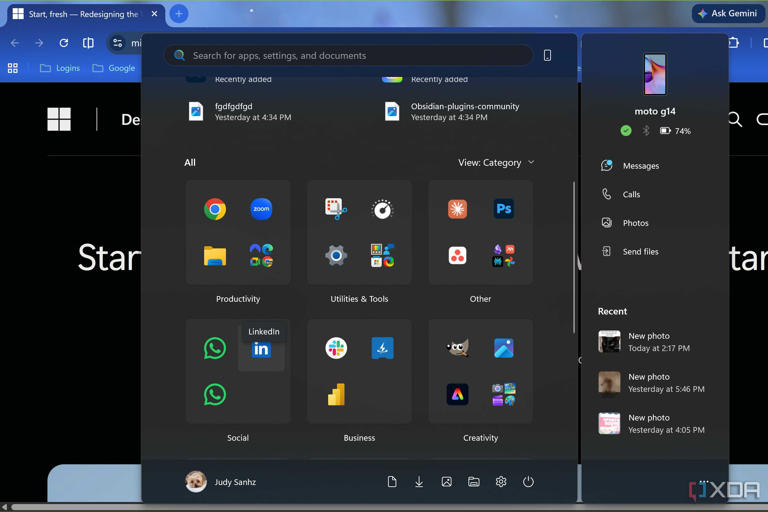
Task: Launch Zoom from the Productivity group
Action: pyautogui.click(x=261, y=209)
